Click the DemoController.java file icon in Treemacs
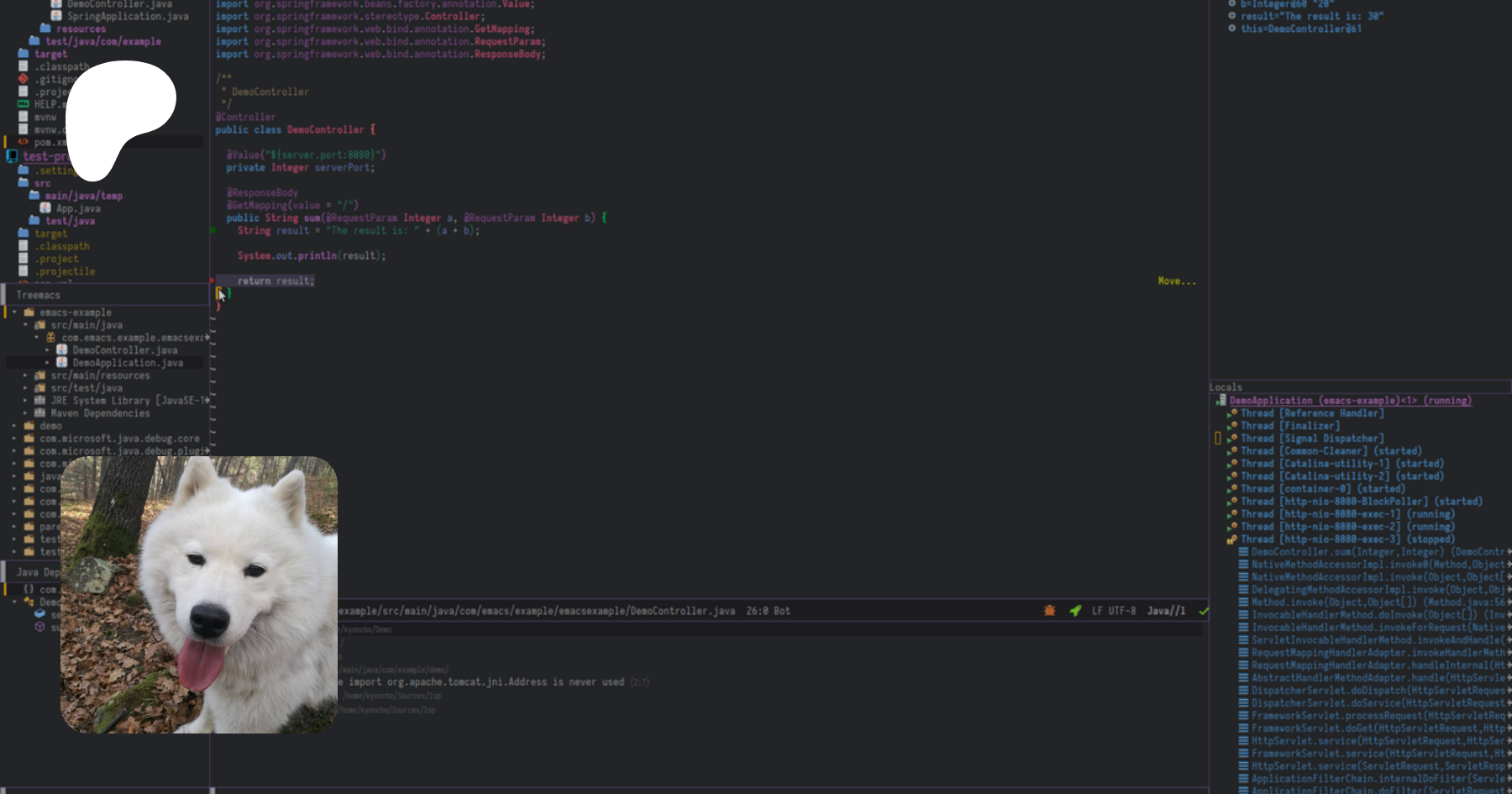The image size is (1512, 794). 61,350
